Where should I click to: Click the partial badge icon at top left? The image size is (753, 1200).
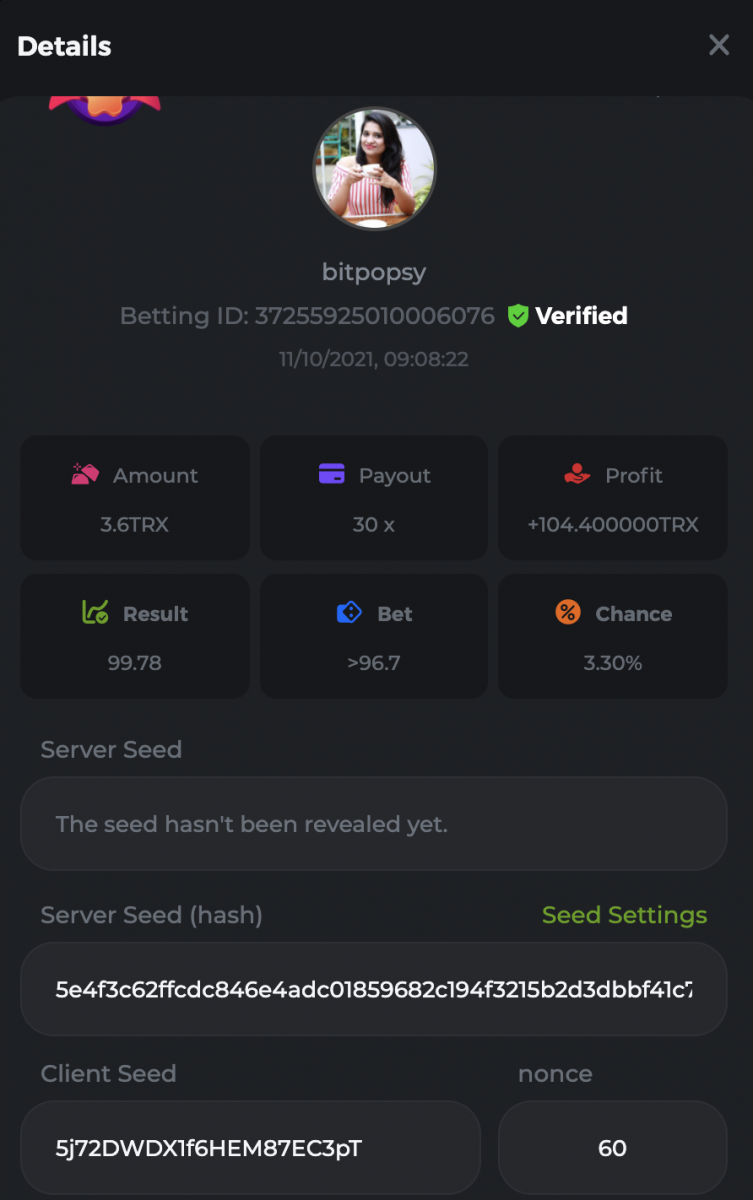coord(104,108)
